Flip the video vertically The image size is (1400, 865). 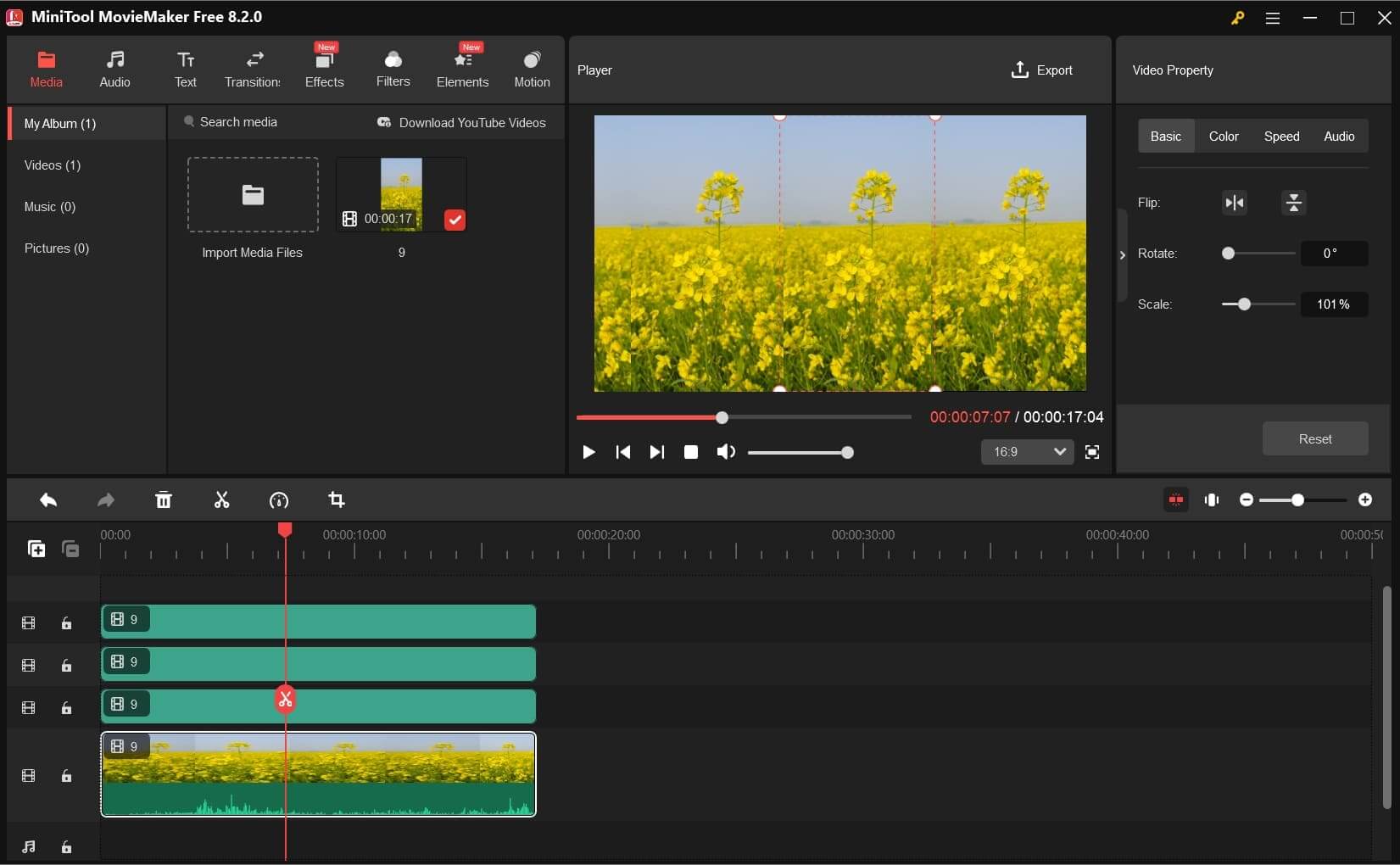click(x=1293, y=203)
